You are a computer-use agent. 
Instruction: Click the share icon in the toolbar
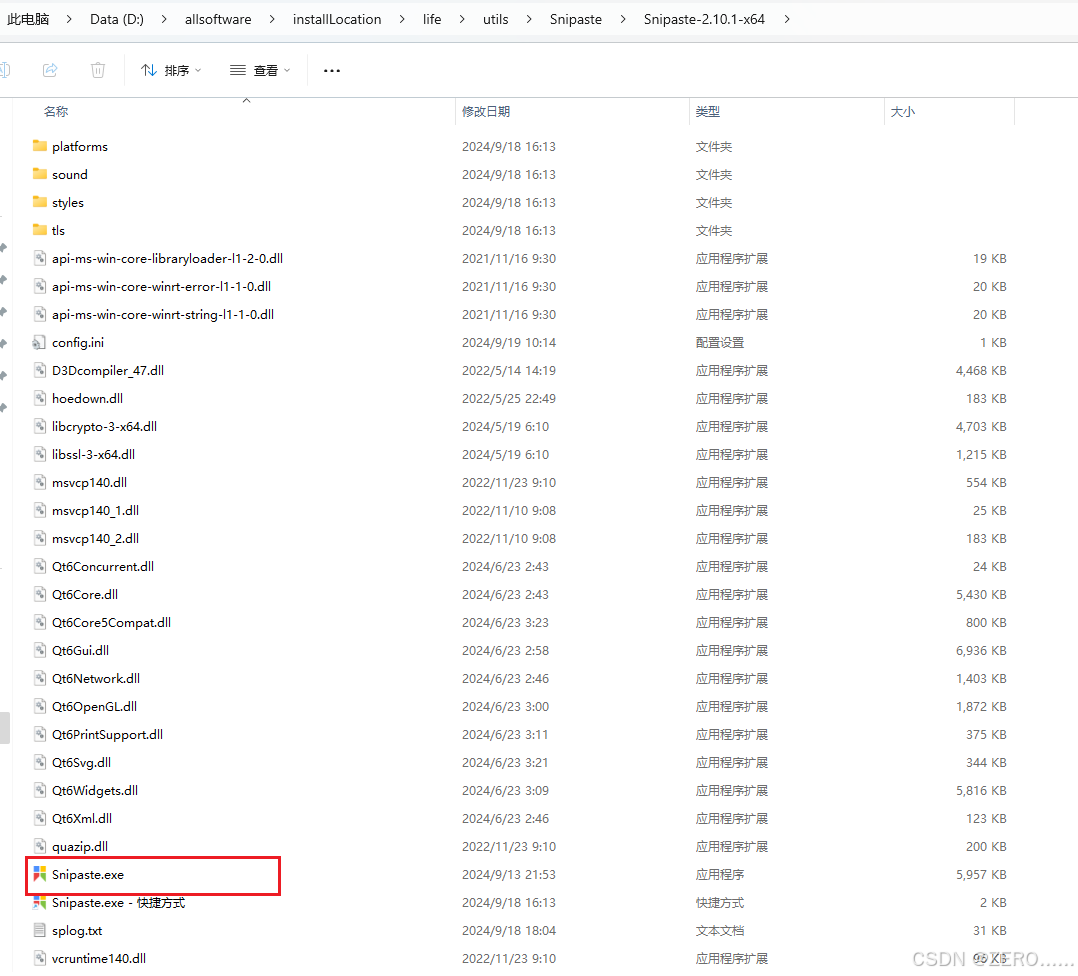50,70
